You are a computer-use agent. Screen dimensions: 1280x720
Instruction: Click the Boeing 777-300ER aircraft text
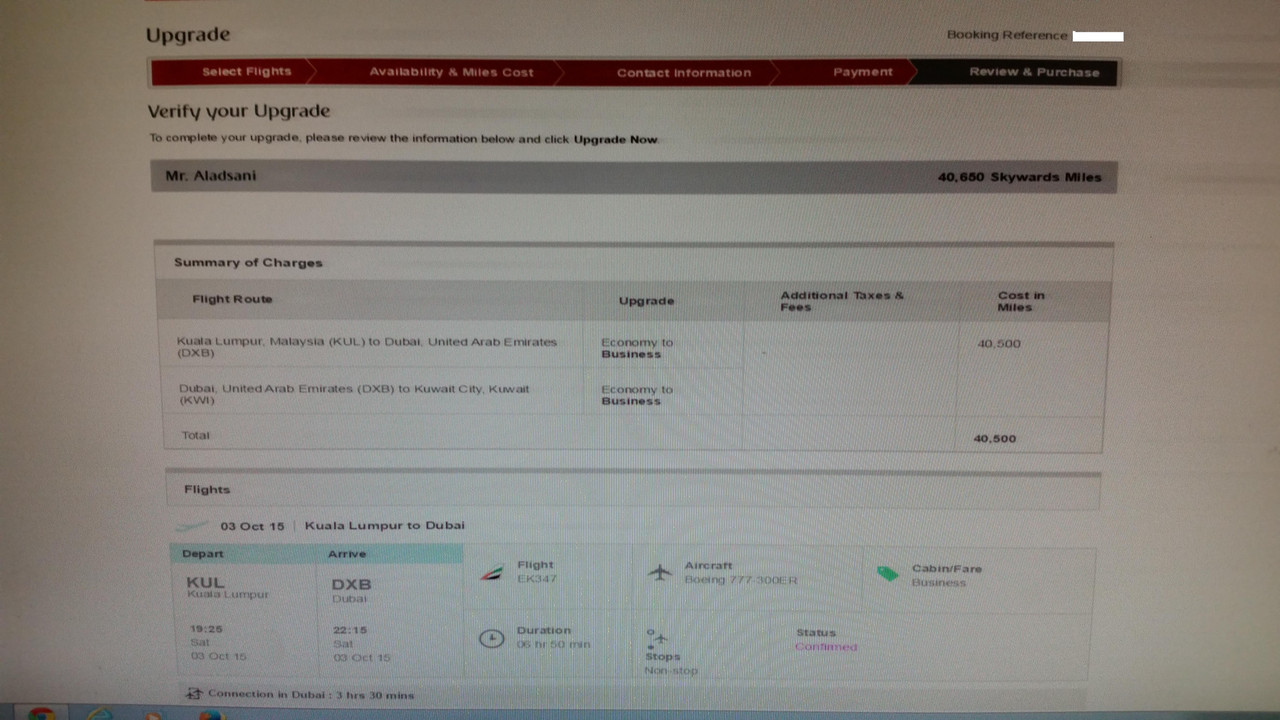(740, 580)
